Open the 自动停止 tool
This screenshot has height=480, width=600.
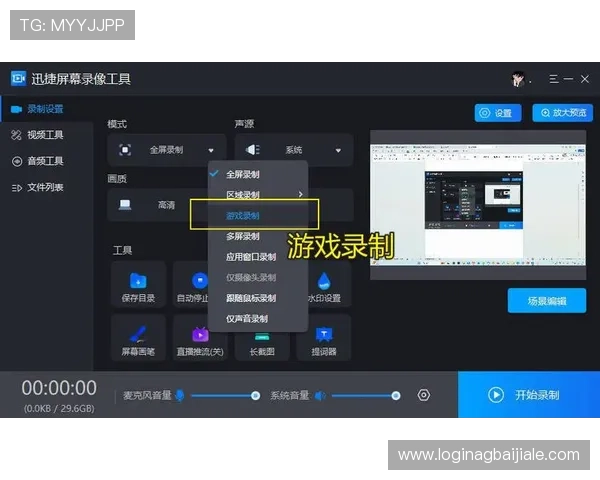coord(191,284)
